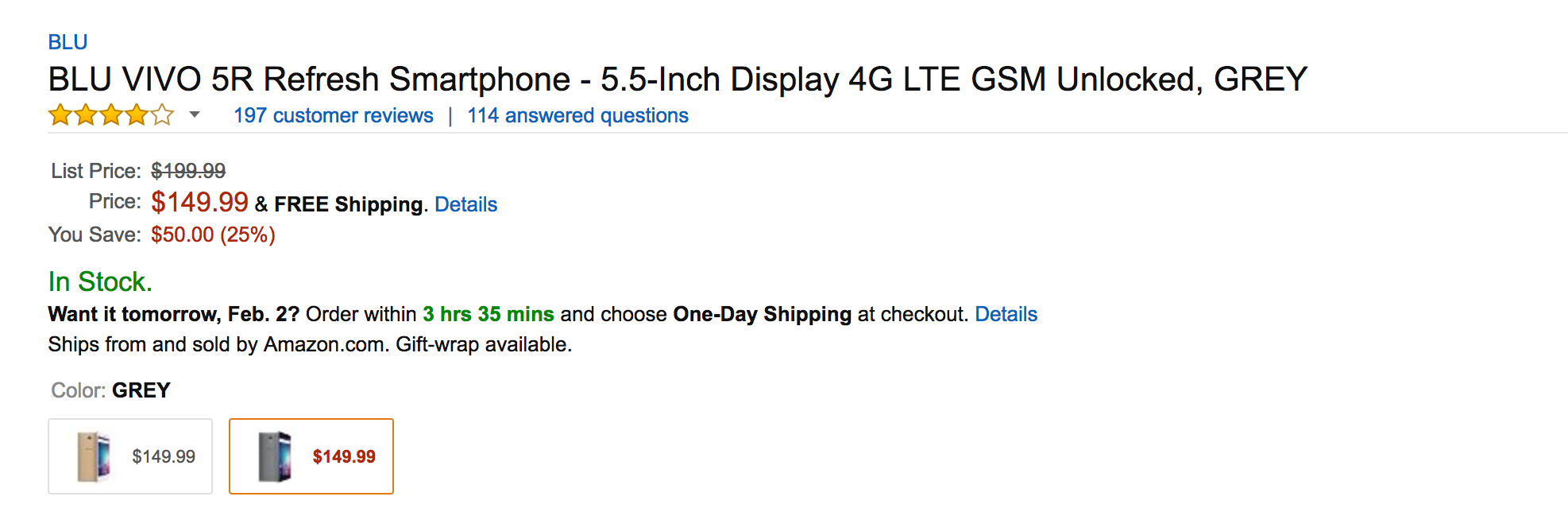This screenshot has height=512, width=1568.
Task: Open Details link for One-Day Shipping
Action: pos(1006,314)
